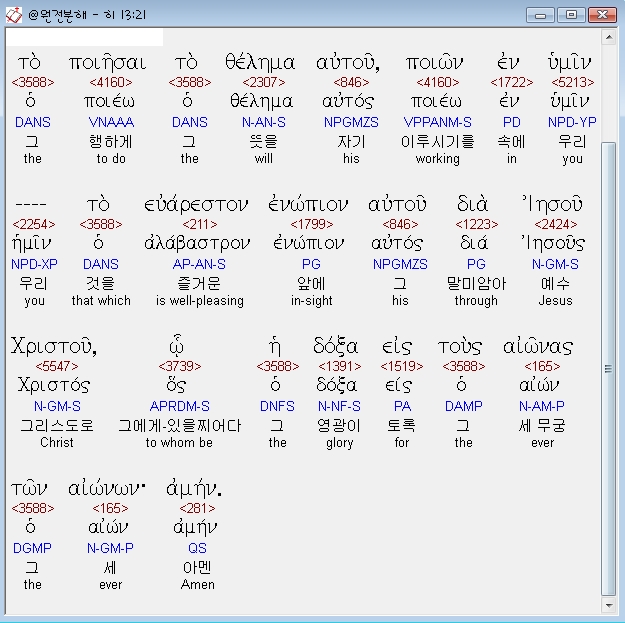Open Strong's number <1722>
This screenshot has height=623, width=625.
512,82
